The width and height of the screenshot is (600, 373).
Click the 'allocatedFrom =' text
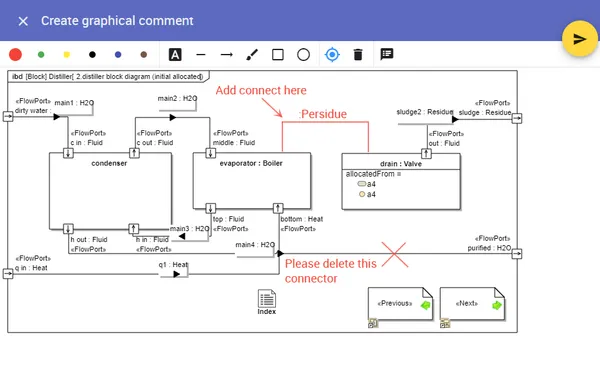coord(373,174)
